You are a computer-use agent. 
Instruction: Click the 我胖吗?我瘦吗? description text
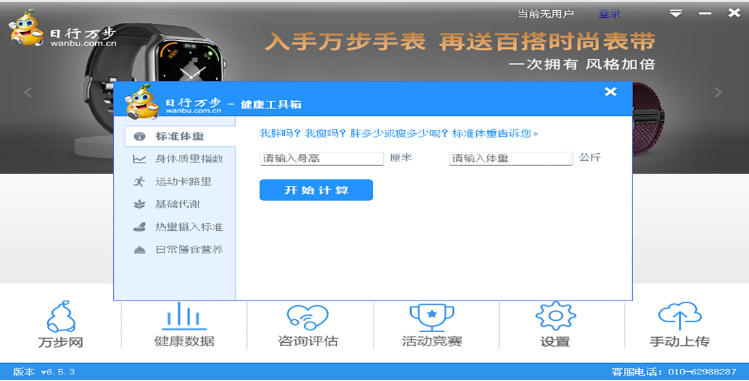pyautogui.click(x=398, y=134)
